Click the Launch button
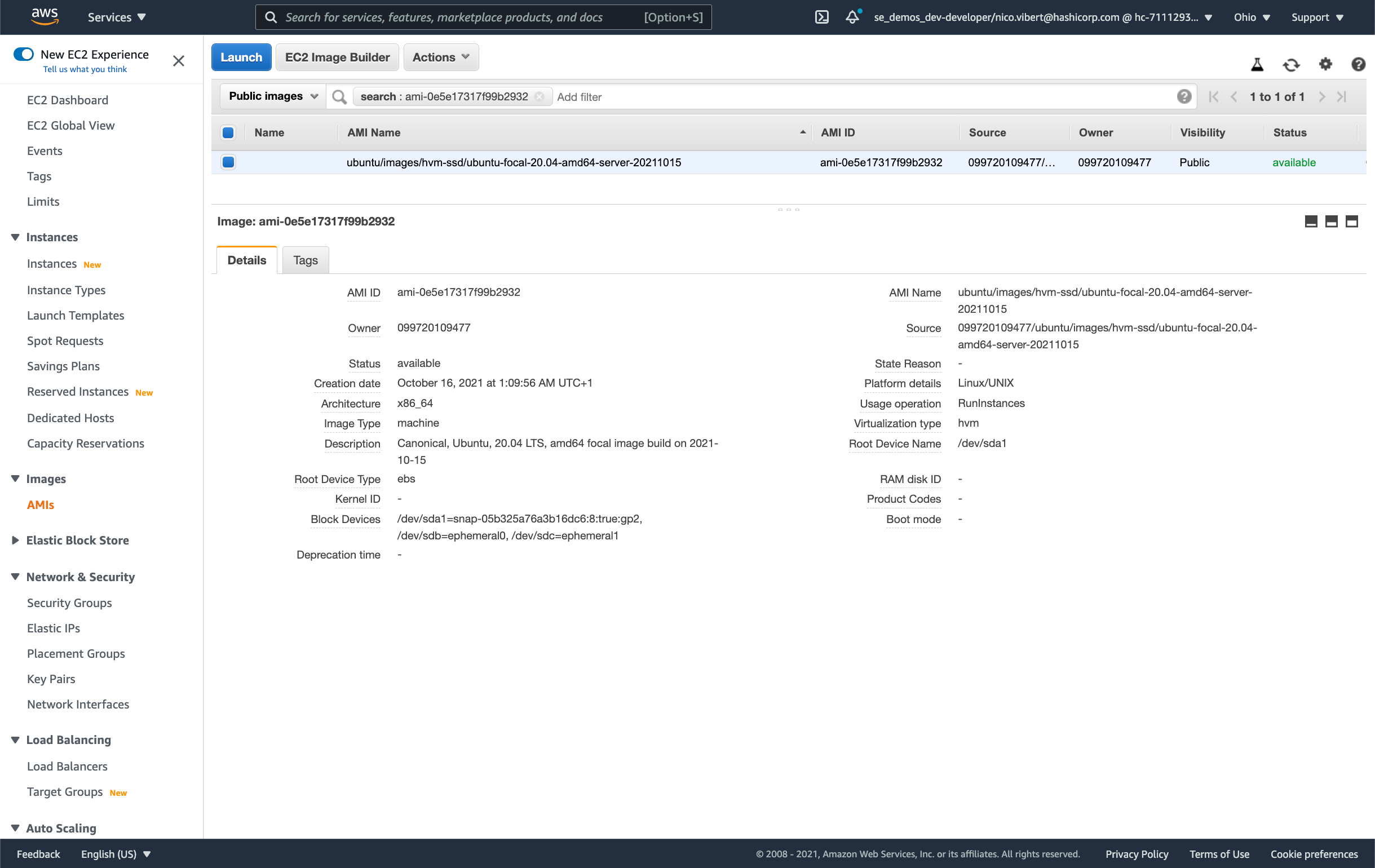The image size is (1375, 868). click(241, 57)
